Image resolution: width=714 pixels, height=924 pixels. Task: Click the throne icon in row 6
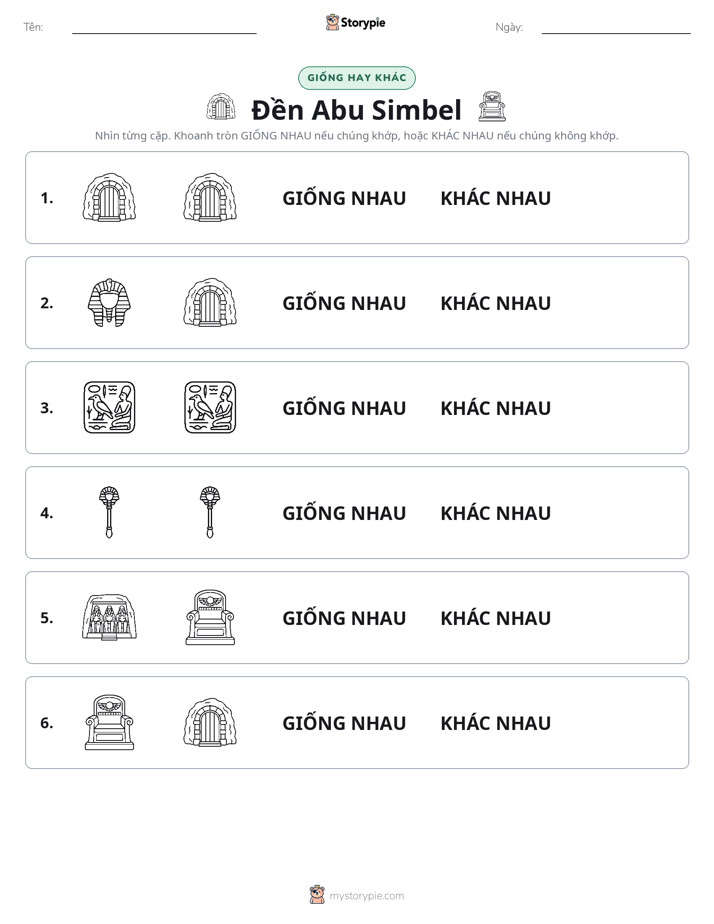coord(109,722)
